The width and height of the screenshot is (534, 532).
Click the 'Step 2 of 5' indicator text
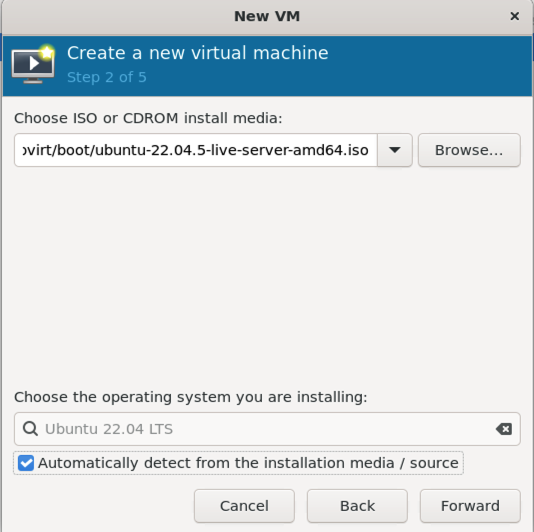click(107, 77)
